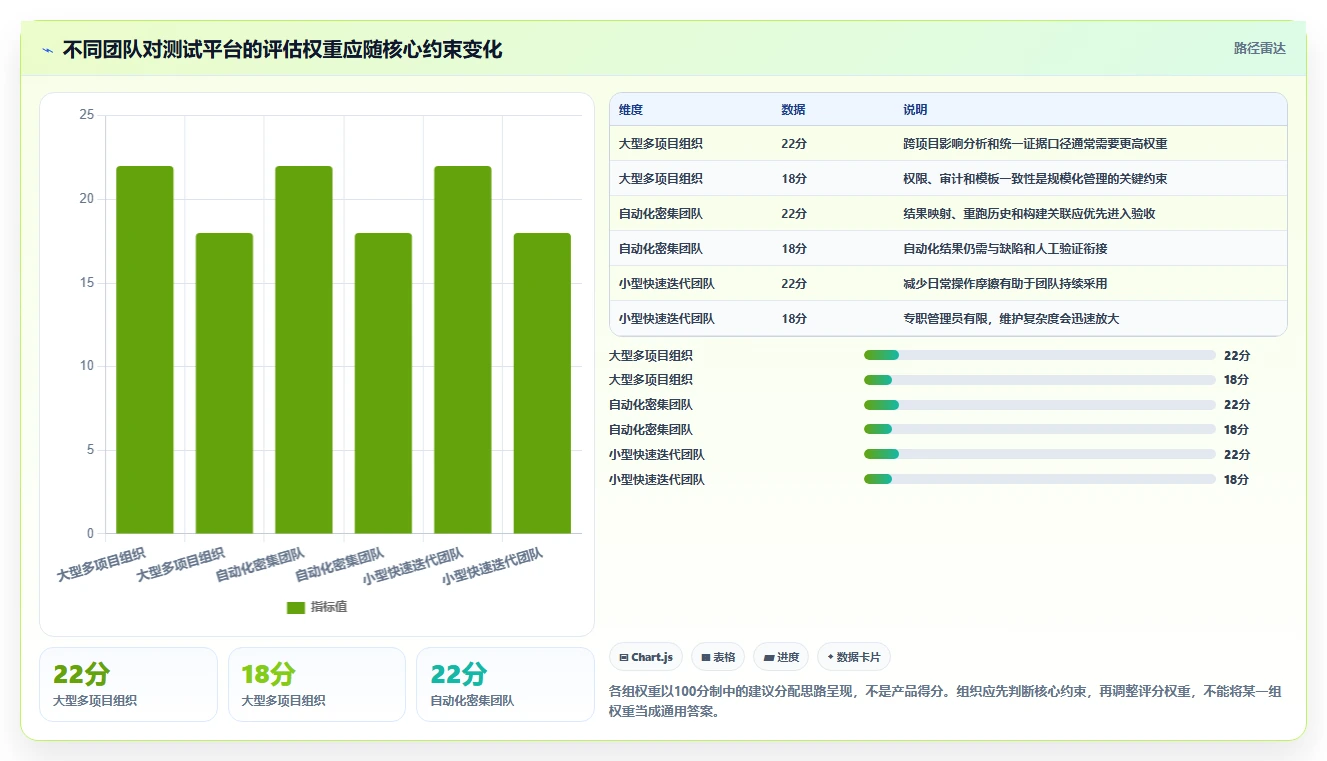The height and width of the screenshot is (761, 1327).
Task: Click the y-axis label 20
Action: pyautogui.click(x=86, y=199)
